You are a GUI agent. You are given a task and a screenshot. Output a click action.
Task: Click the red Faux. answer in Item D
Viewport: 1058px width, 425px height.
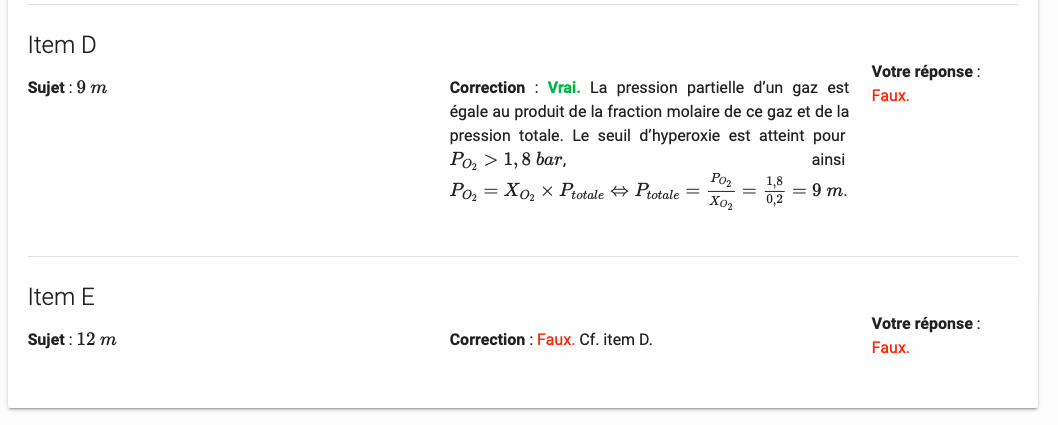(890, 96)
